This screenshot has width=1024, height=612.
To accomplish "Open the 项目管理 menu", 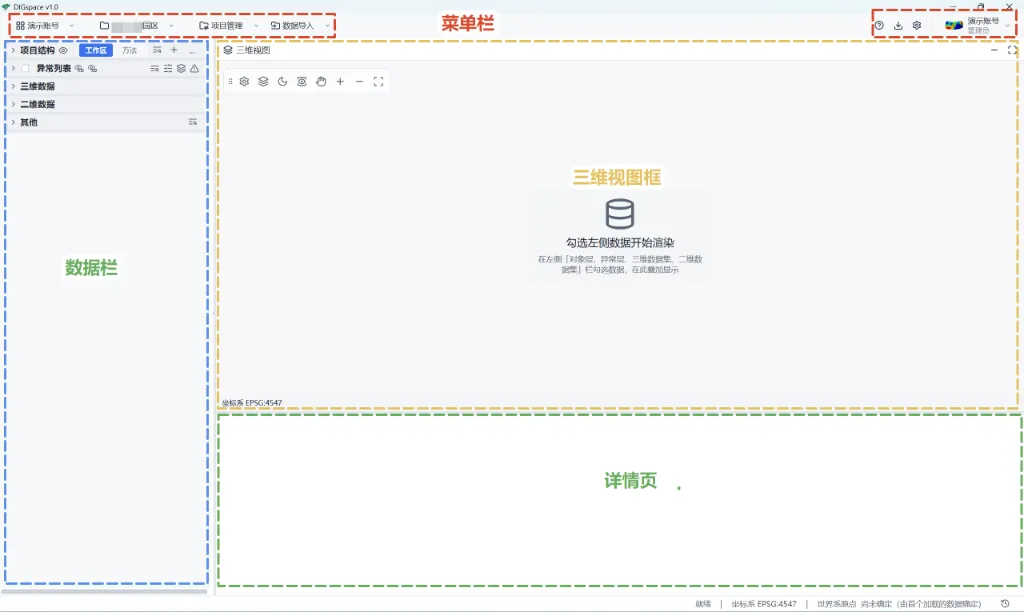I will click(228, 25).
